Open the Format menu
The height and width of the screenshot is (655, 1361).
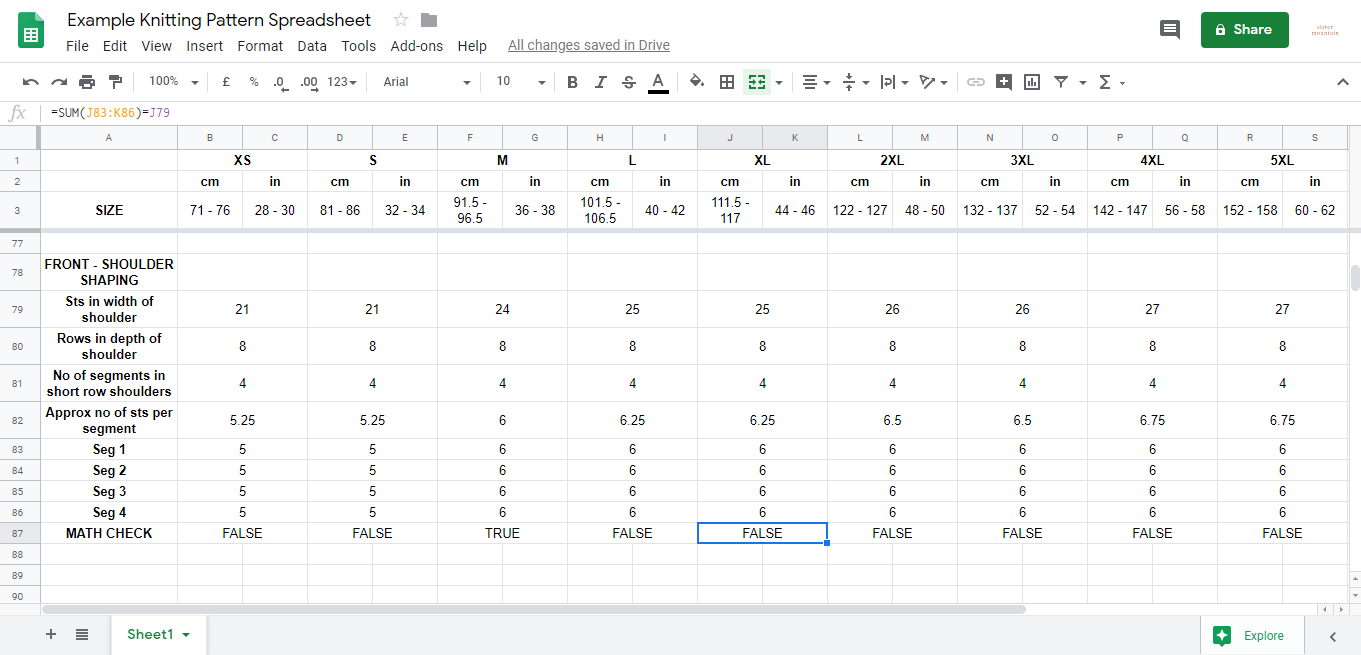coord(260,46)
